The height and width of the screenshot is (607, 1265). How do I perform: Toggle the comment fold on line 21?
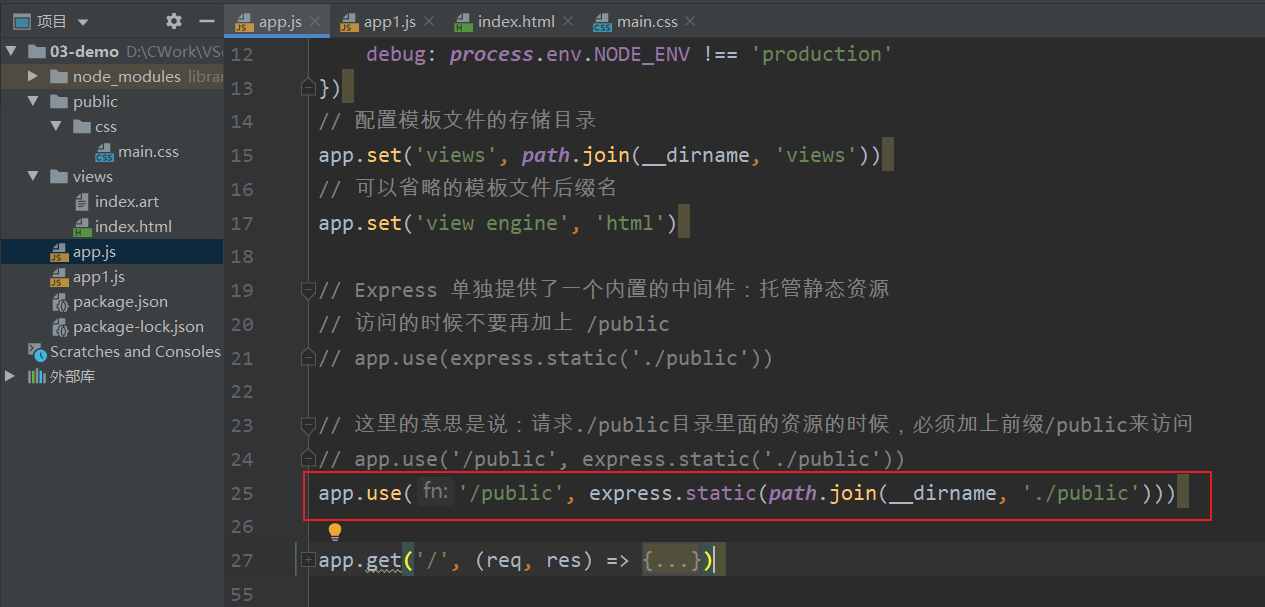[x=308, y=358]
